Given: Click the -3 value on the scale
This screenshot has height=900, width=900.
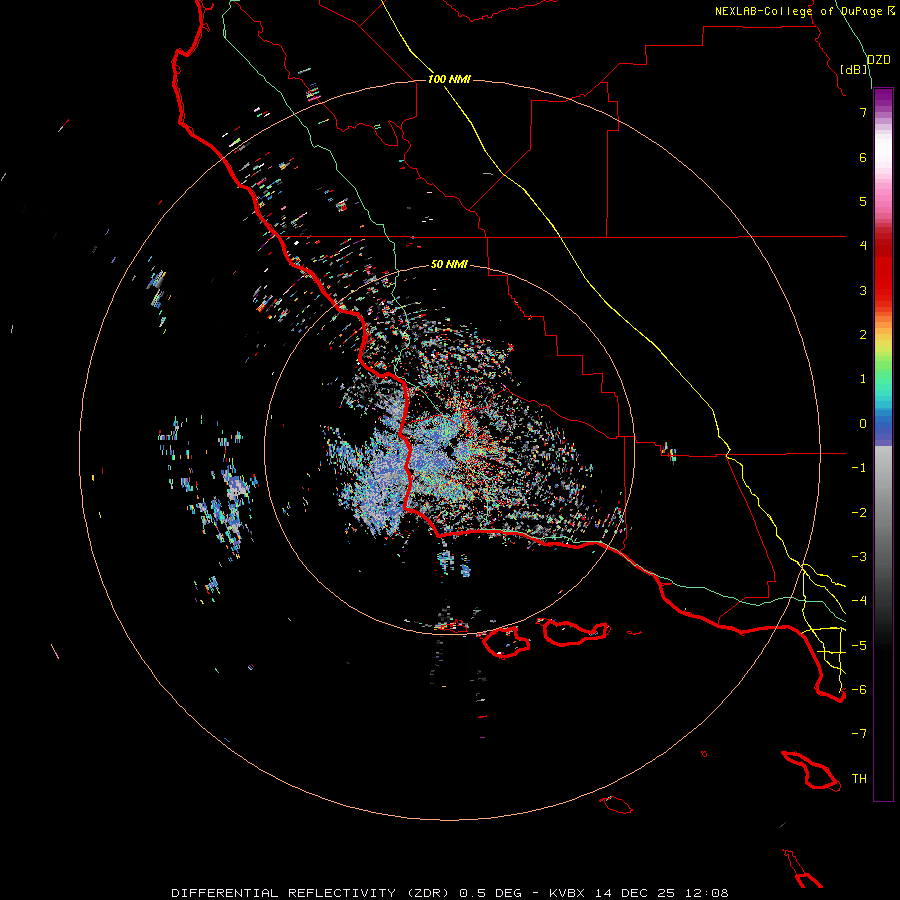Looking at the screenshot, I should [859, 557].
